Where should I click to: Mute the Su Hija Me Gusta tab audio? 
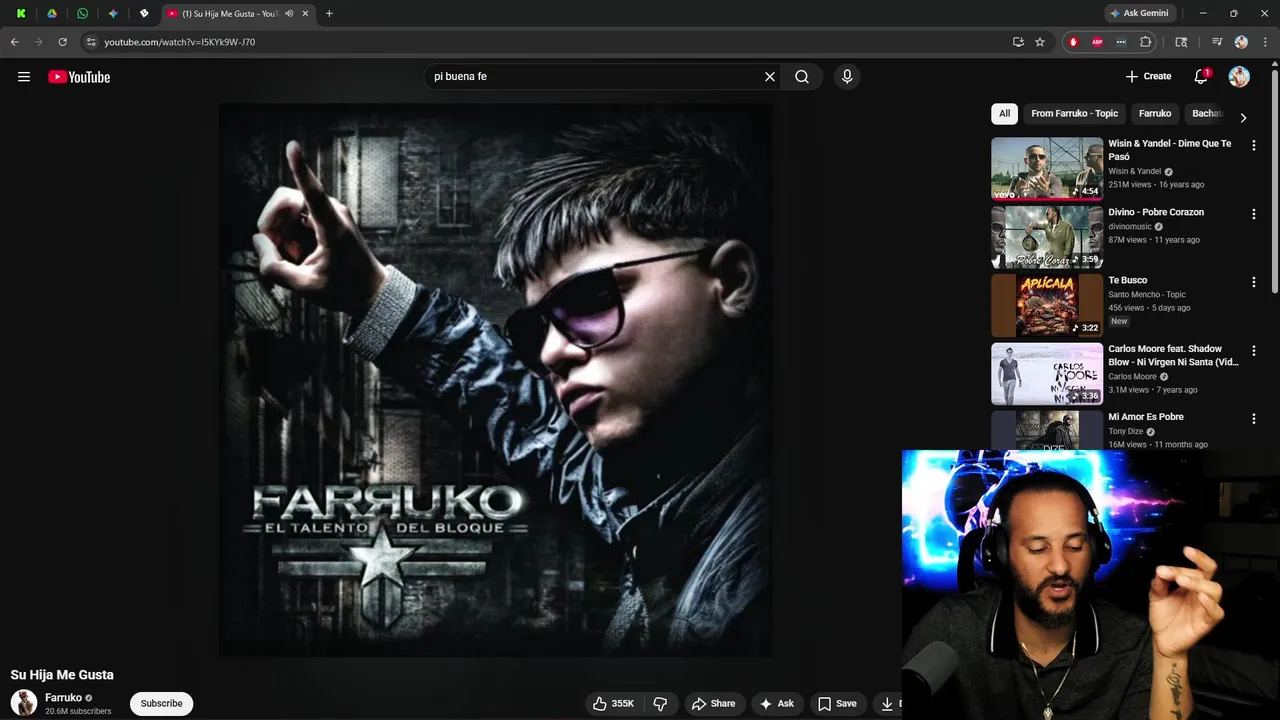[289, 14]
